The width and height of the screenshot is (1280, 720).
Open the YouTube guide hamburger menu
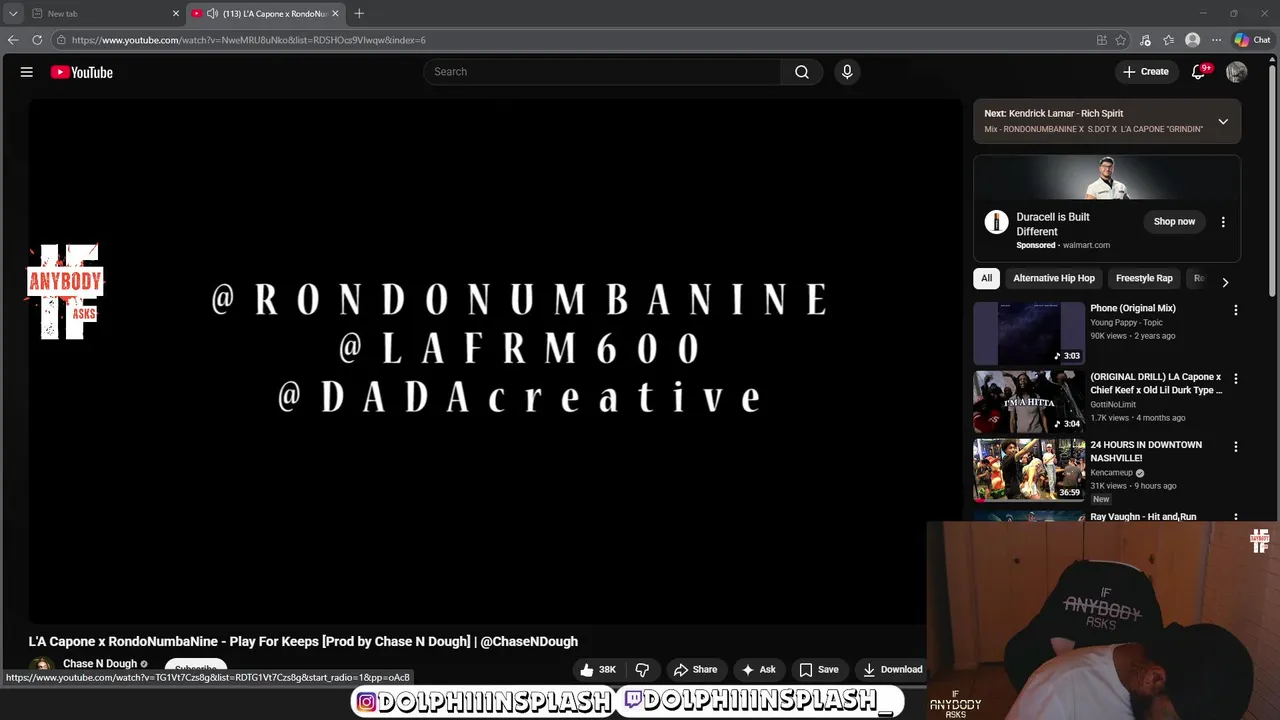tap(27, 72)
